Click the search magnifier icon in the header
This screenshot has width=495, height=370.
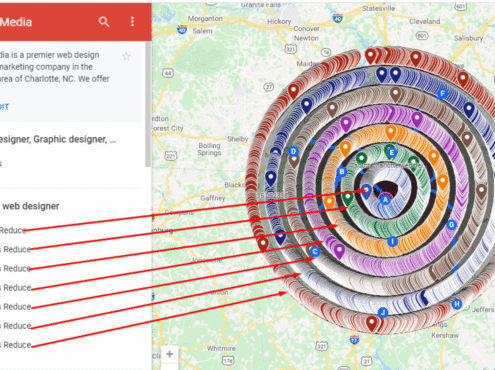click(x=104, y=22)
